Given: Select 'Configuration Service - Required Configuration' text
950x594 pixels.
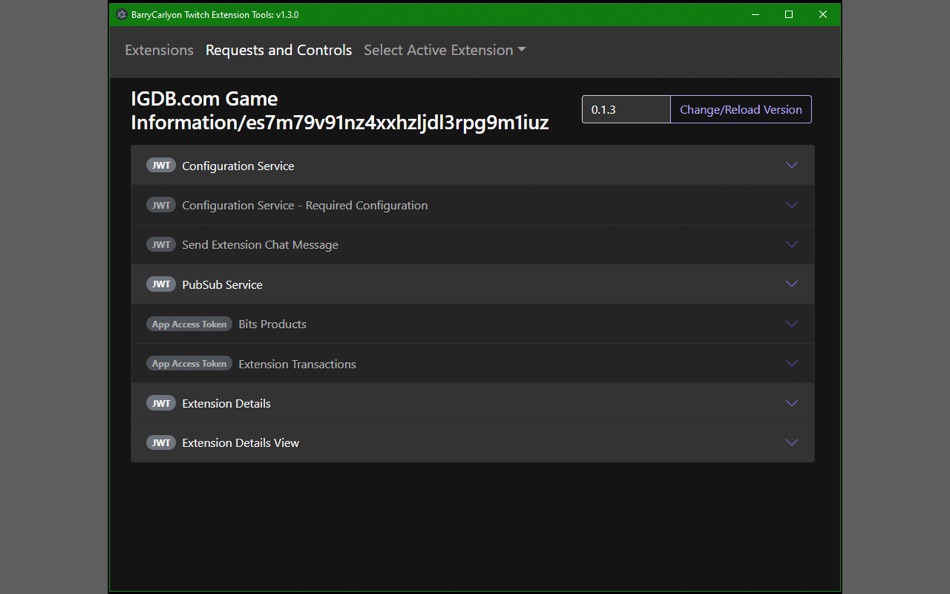Looking at the screenshot, I should point(305,205).
